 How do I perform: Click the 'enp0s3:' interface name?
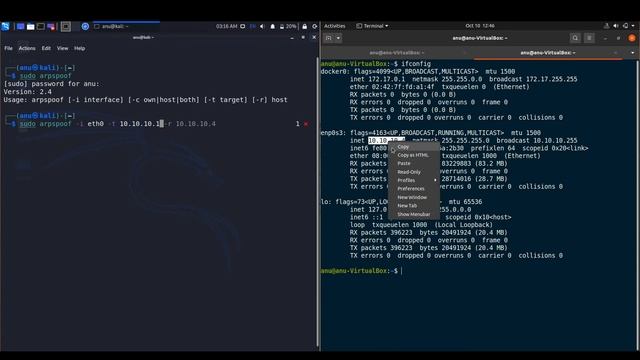tap(333, 133)
